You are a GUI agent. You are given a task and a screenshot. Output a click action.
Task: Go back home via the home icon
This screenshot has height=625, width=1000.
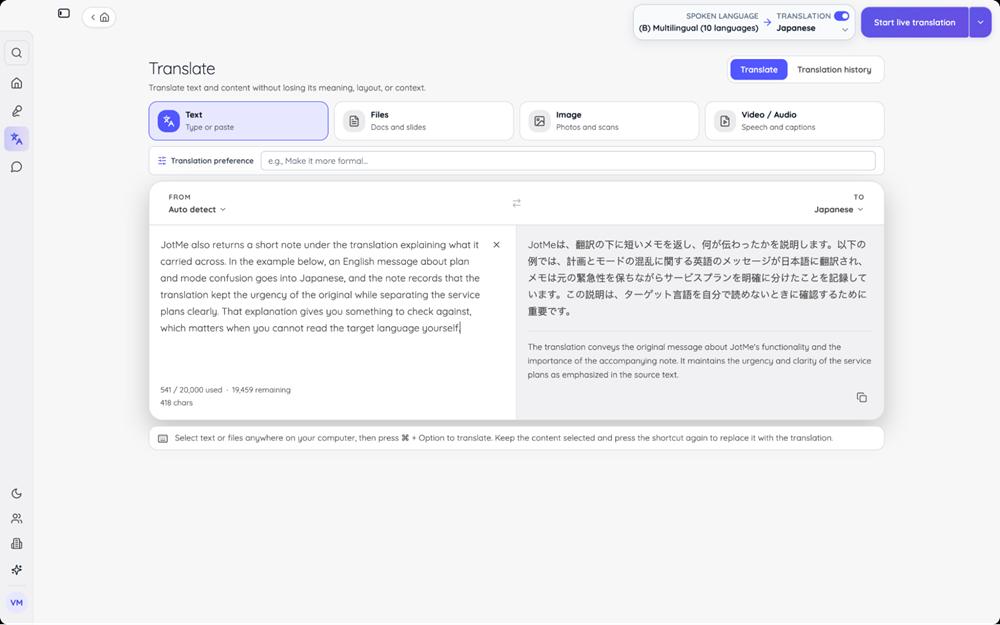pyautogui.click(x=105, y=17)
